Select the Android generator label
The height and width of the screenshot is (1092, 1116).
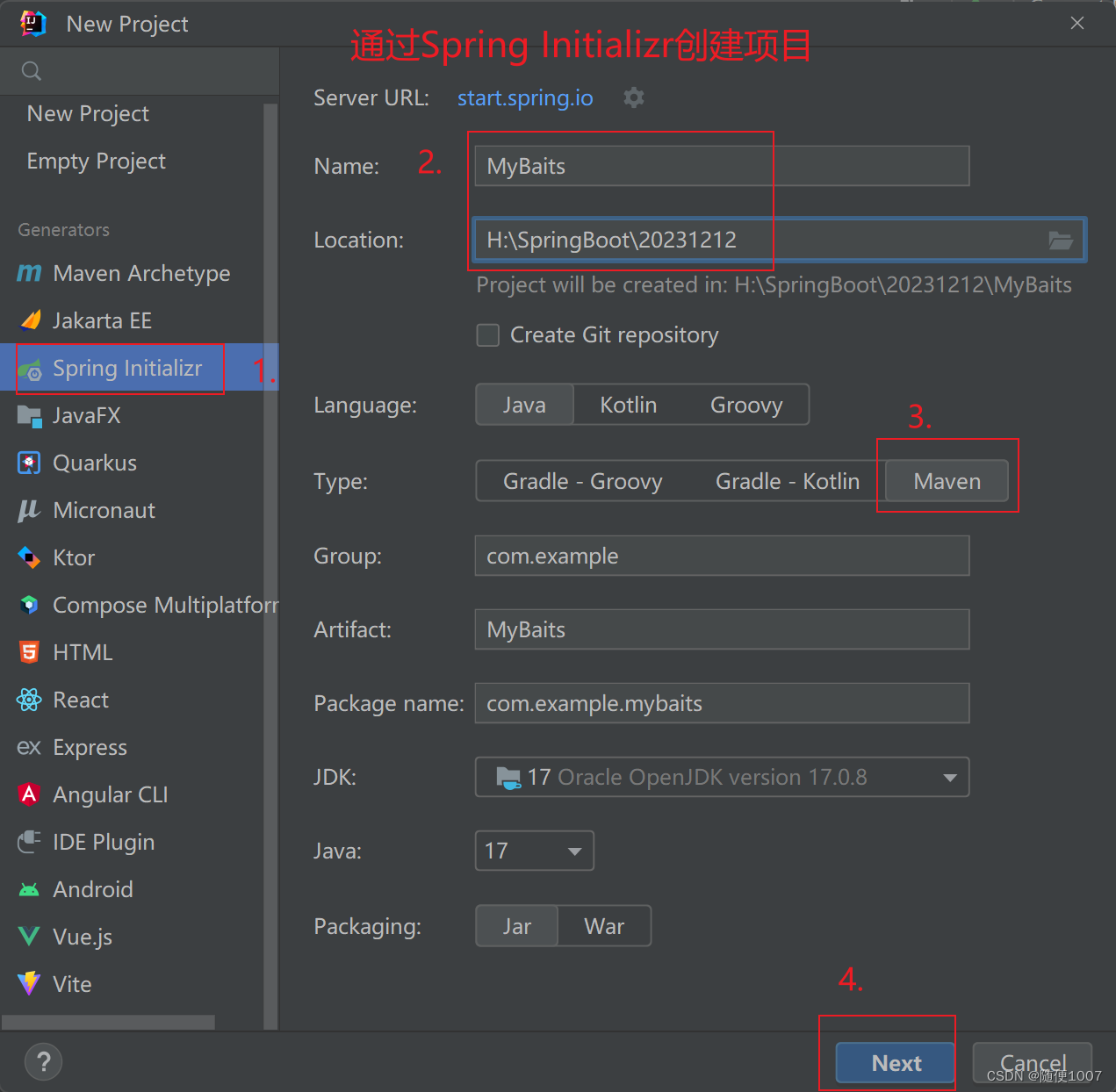(x=93, y=889)
